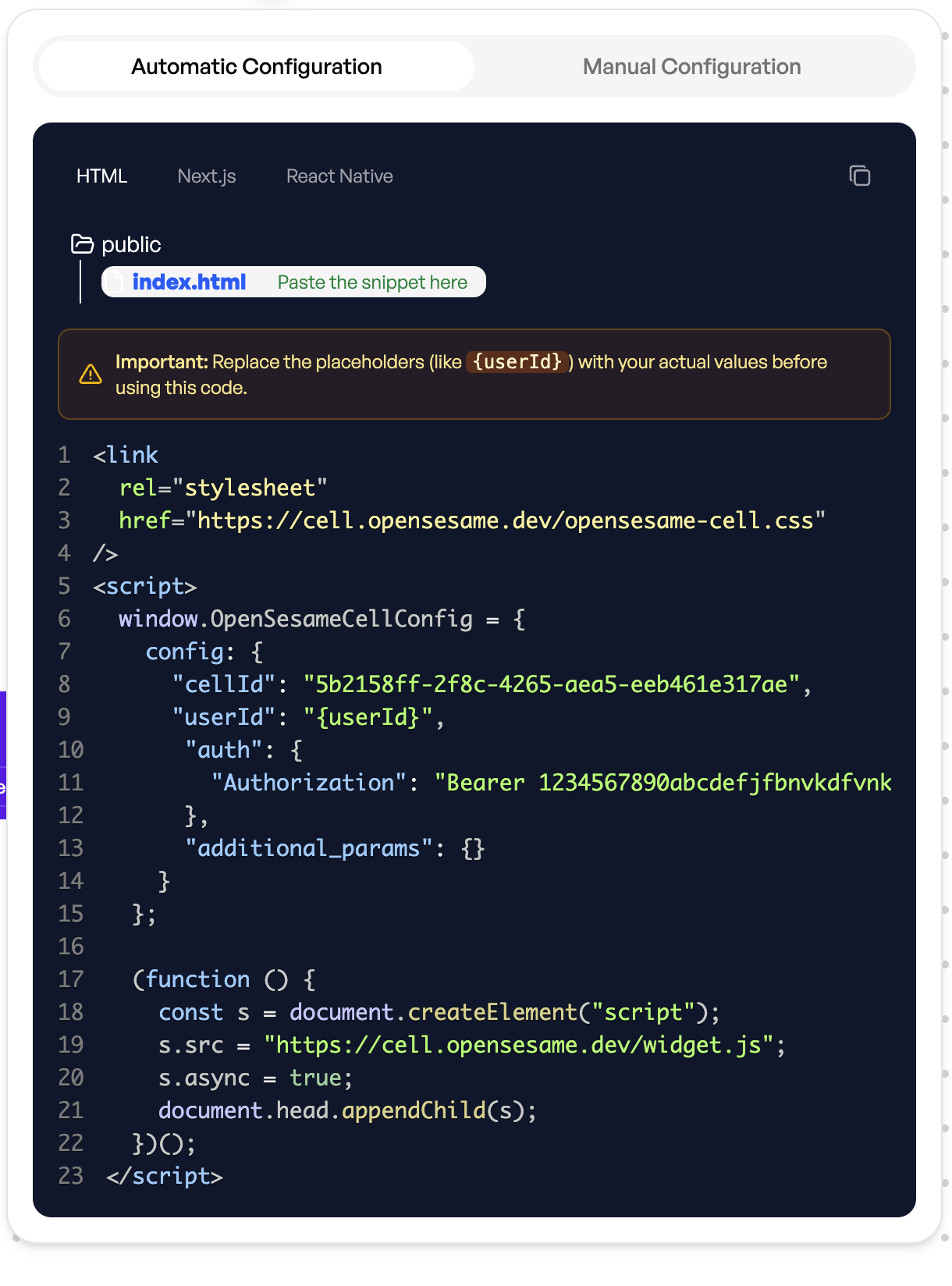
Task: Click the {userId} placeholder chip in the warning
Action: pos(517,362)
